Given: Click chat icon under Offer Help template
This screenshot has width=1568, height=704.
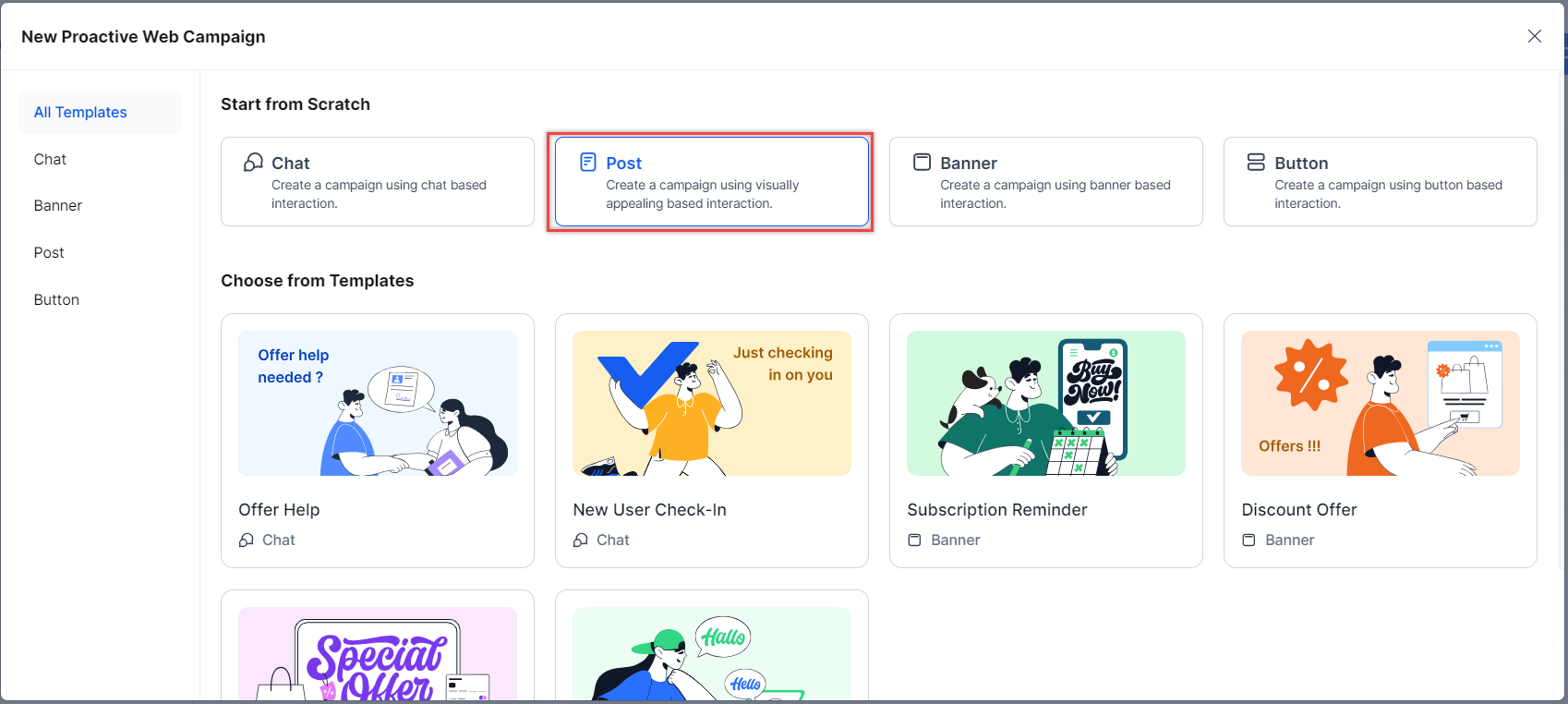Looking at the screenshot, I should (x=247, y=540).
